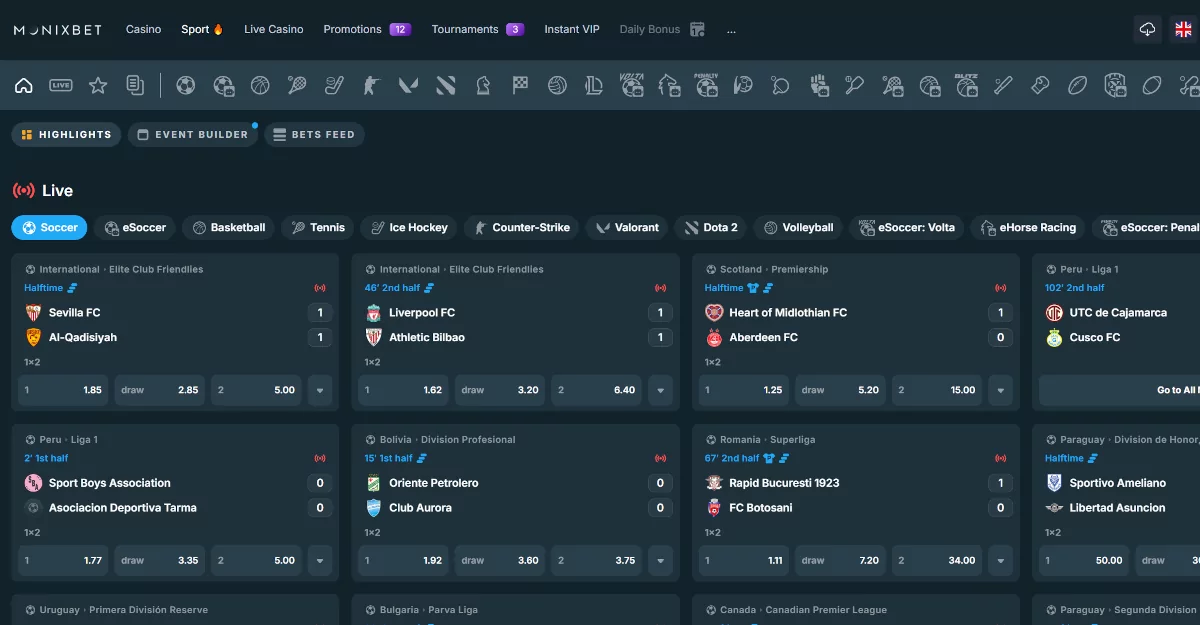Open the UK flag language selector
The image size is (1200, 625).
click(1183, 29)
